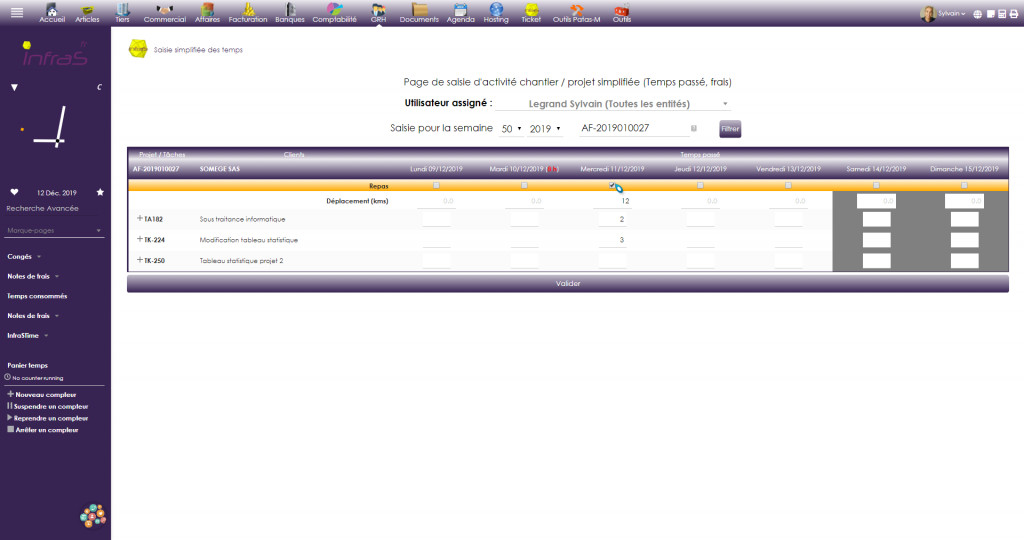Open the week number 50 dropdown
This screenshot has height=540, width=1024.
click(511, 129)
